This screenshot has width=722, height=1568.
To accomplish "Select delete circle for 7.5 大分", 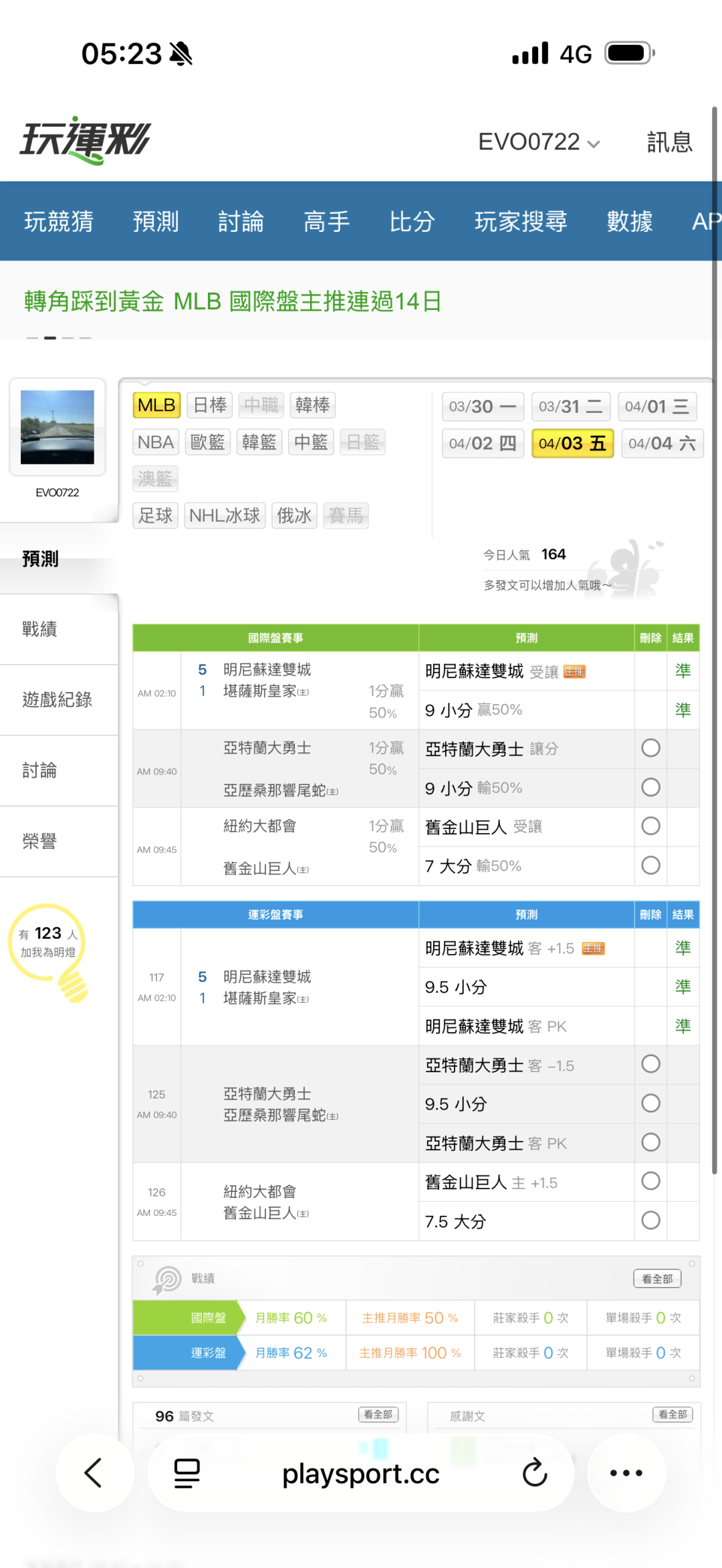I will click(650, 1221).
